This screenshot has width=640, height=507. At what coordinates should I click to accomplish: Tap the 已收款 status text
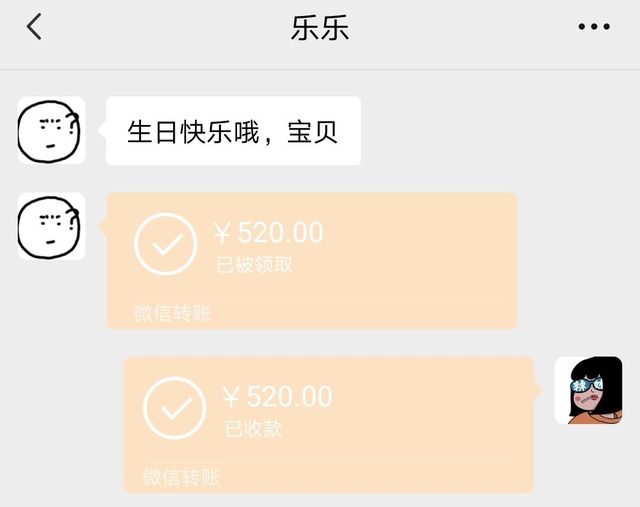[254, 429]
